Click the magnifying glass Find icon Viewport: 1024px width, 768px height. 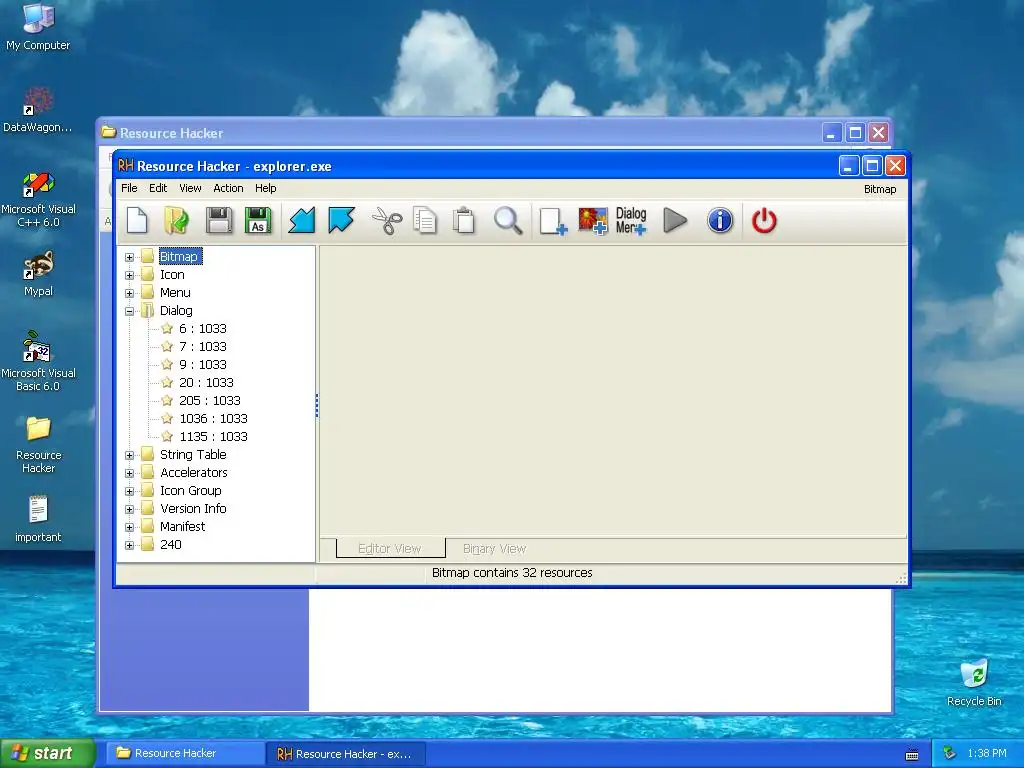508,220
